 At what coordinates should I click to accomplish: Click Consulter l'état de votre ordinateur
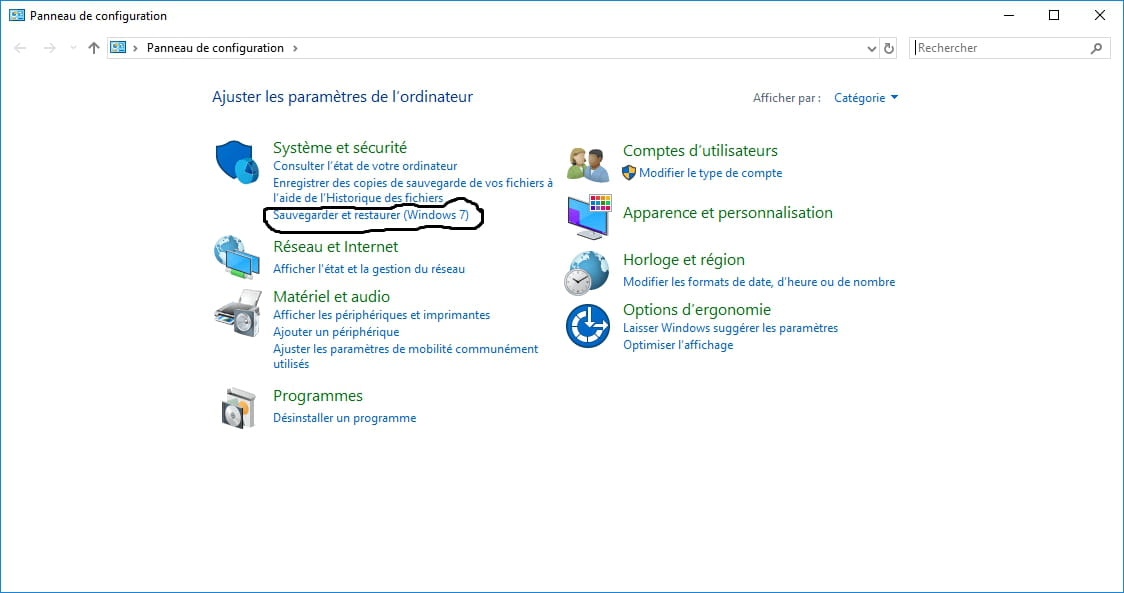pyautogui.click(x=365, y=166)
